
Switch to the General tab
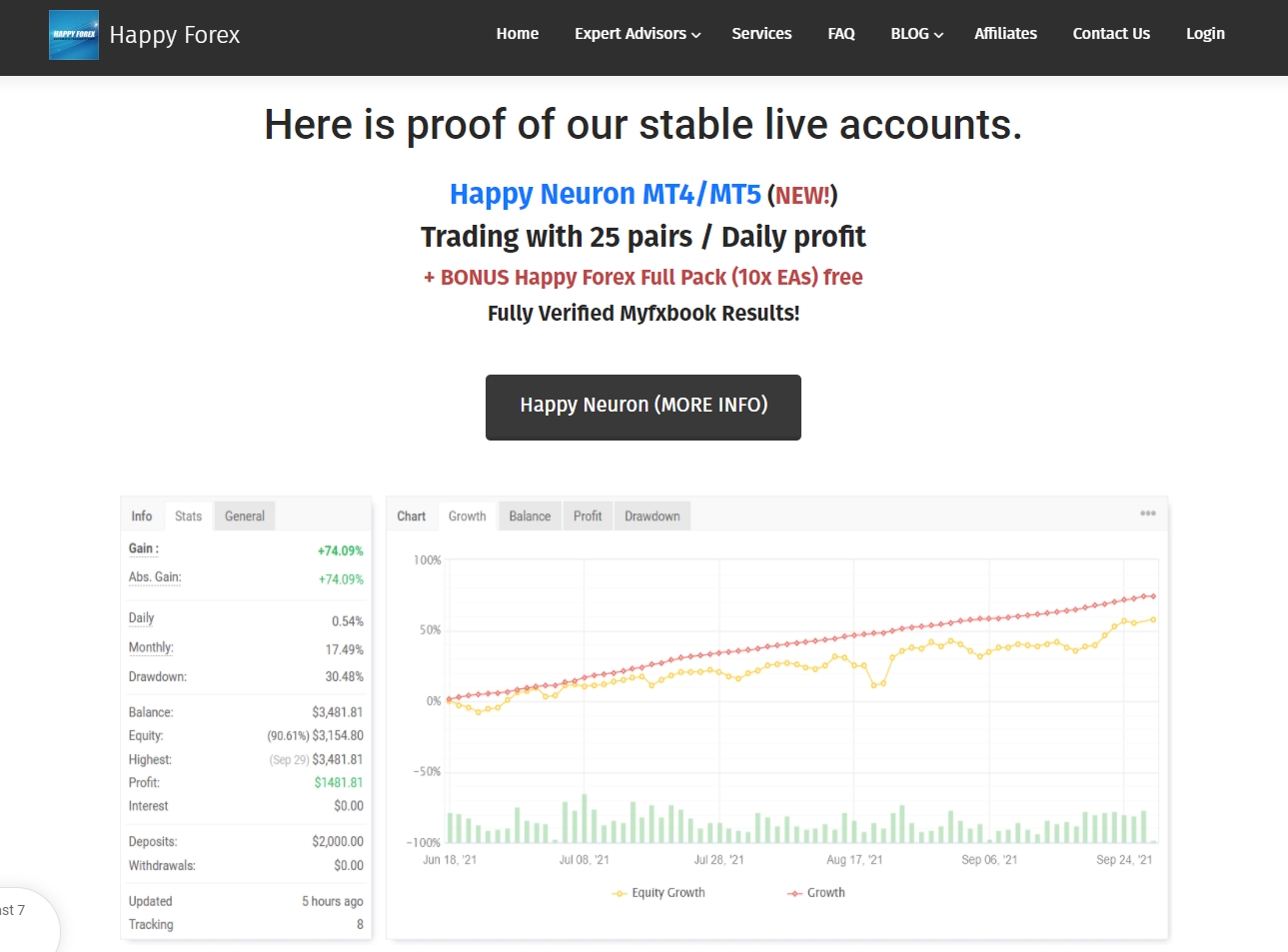pos(245,516)
